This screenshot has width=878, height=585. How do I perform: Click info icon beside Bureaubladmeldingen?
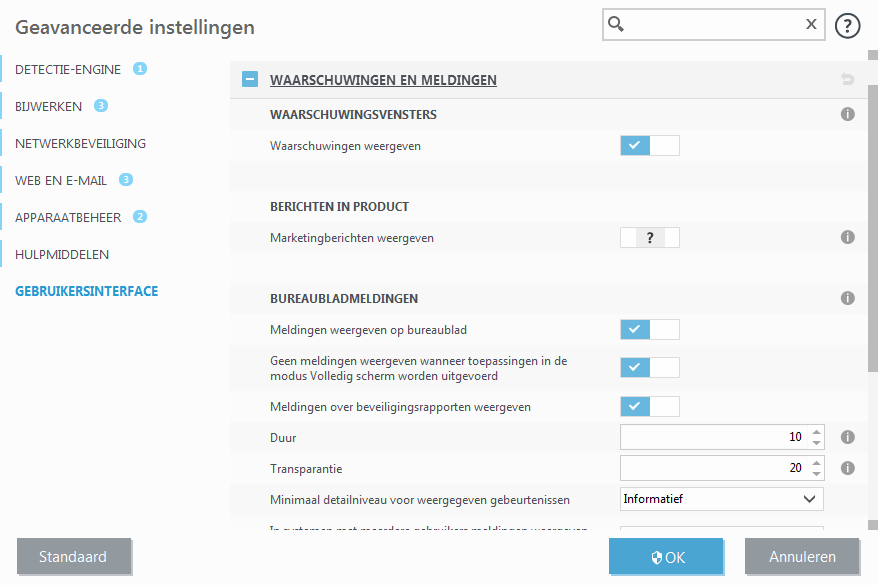847,297
